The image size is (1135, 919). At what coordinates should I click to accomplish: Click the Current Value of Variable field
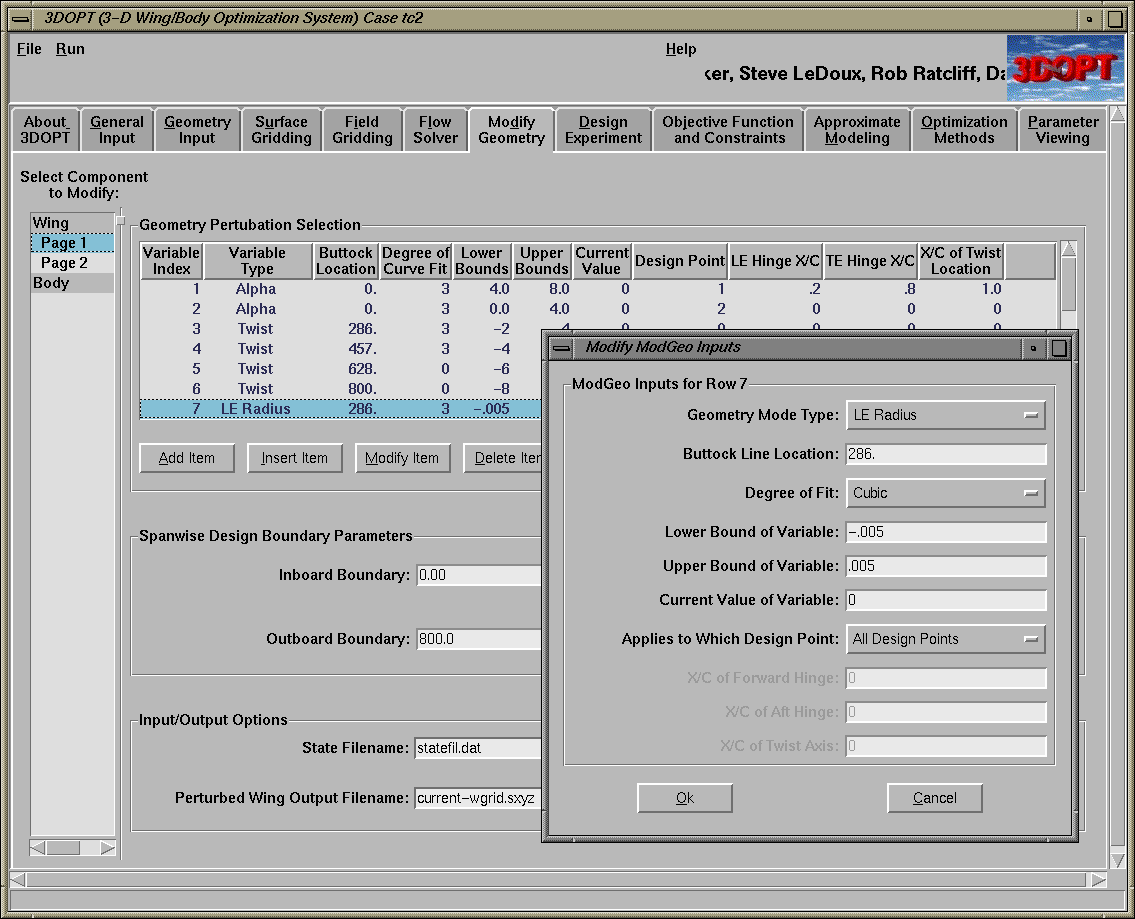(x=946, y=600)
